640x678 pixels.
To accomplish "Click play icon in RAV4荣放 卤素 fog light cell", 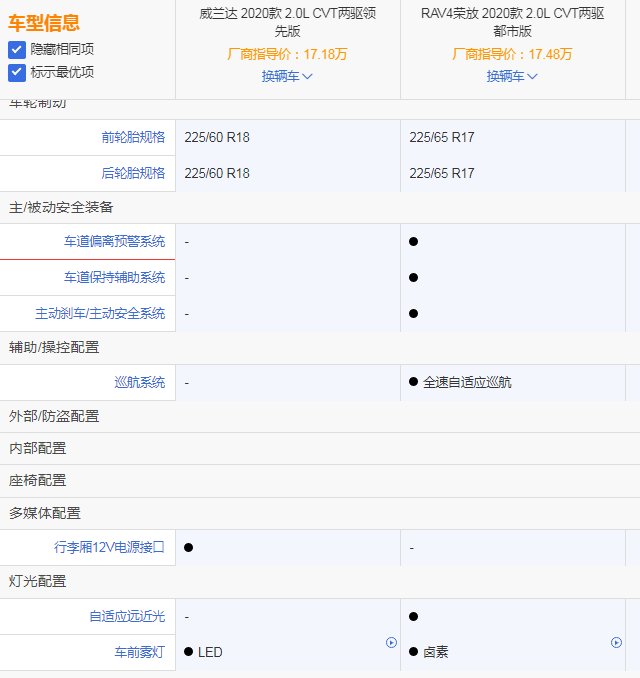I will click(x=616, y=643).
